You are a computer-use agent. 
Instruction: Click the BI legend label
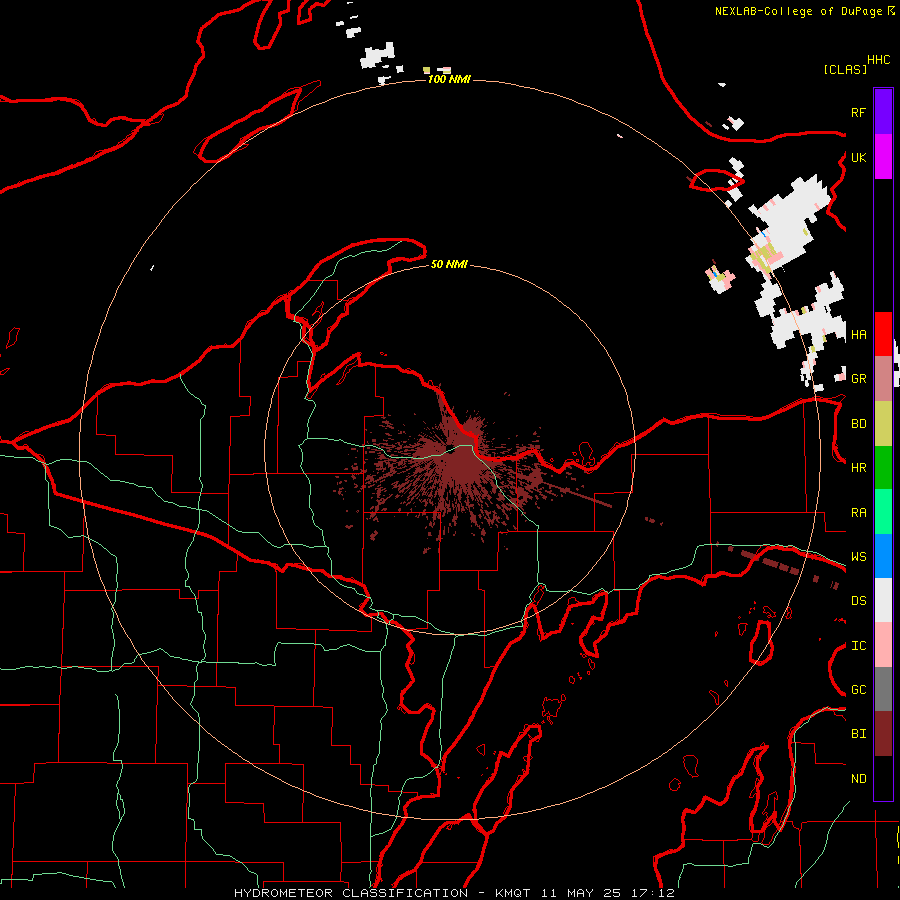[x=859, y=734]
